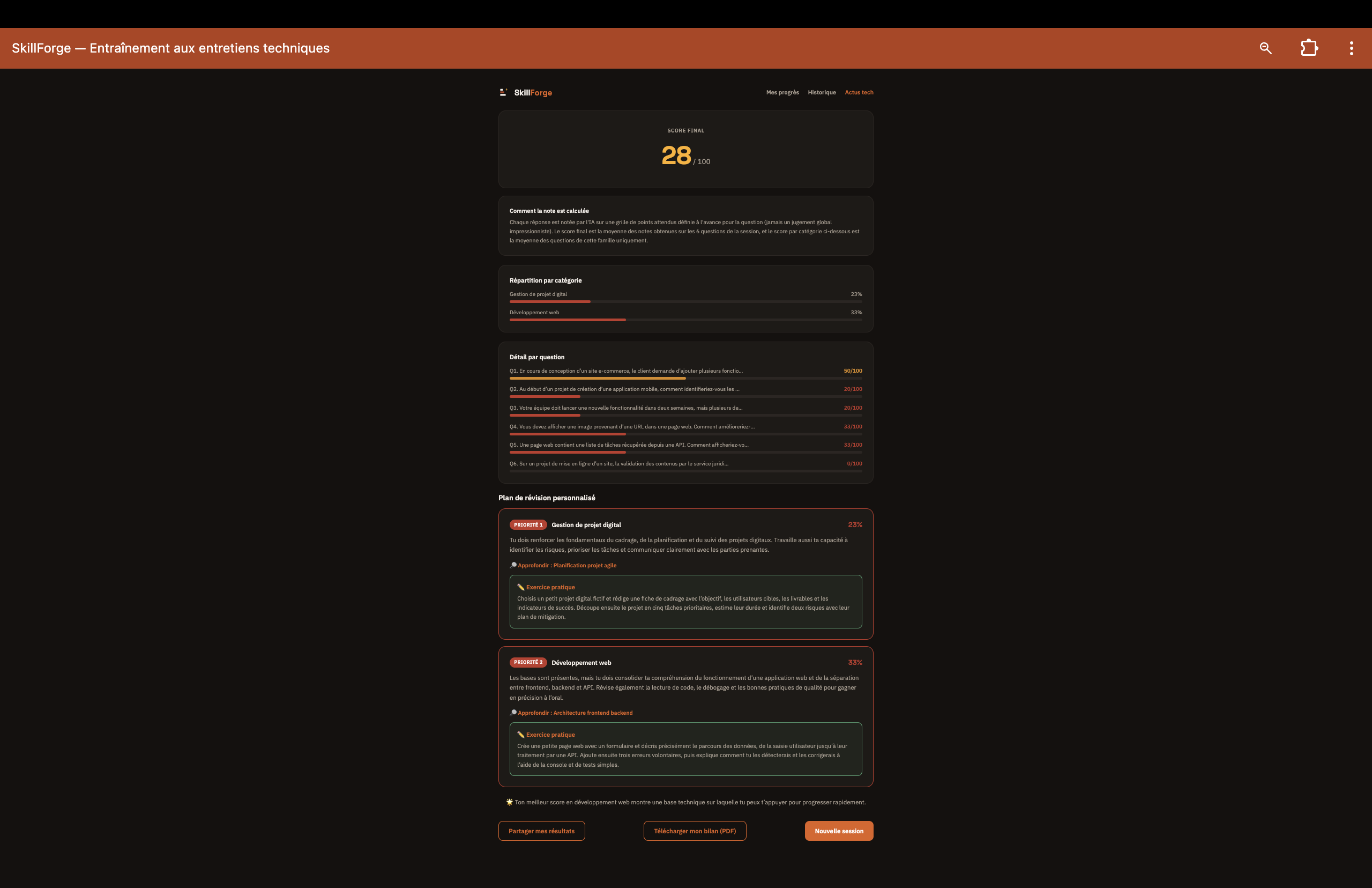
Task: Click the Partager mes résultats button
Action: (x=542, y=831)
